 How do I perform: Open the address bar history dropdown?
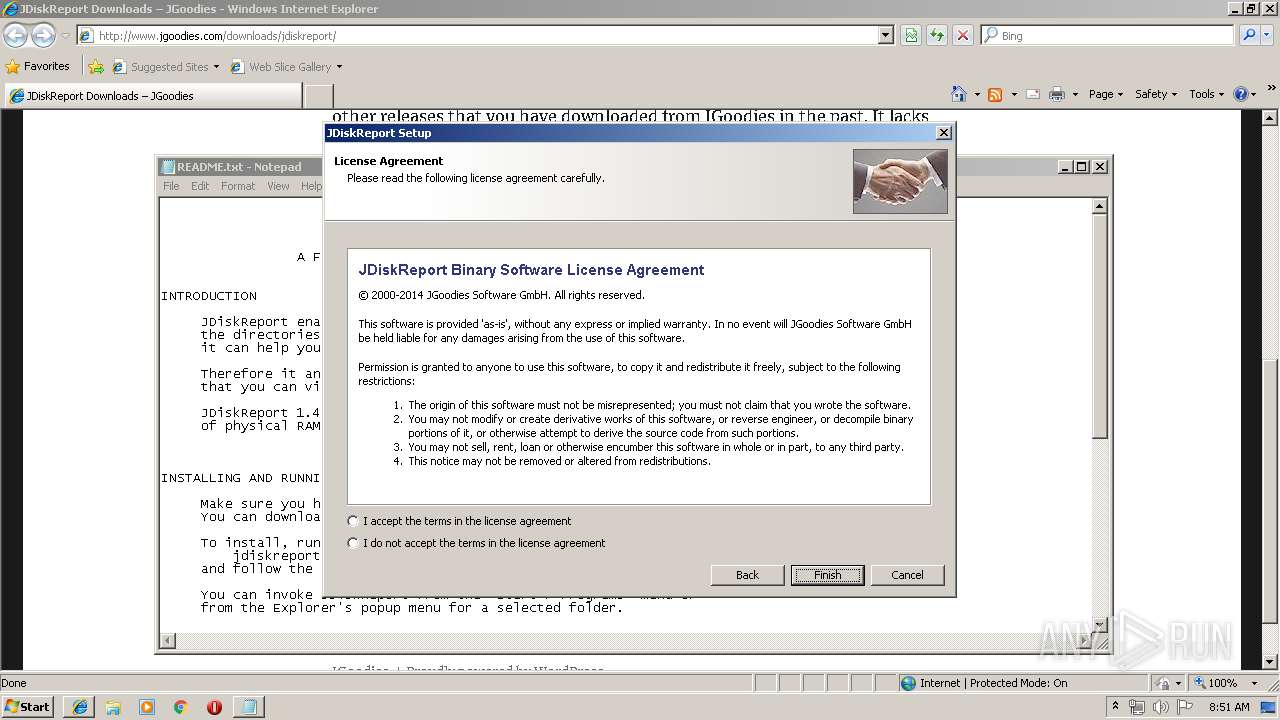[885, 36]
